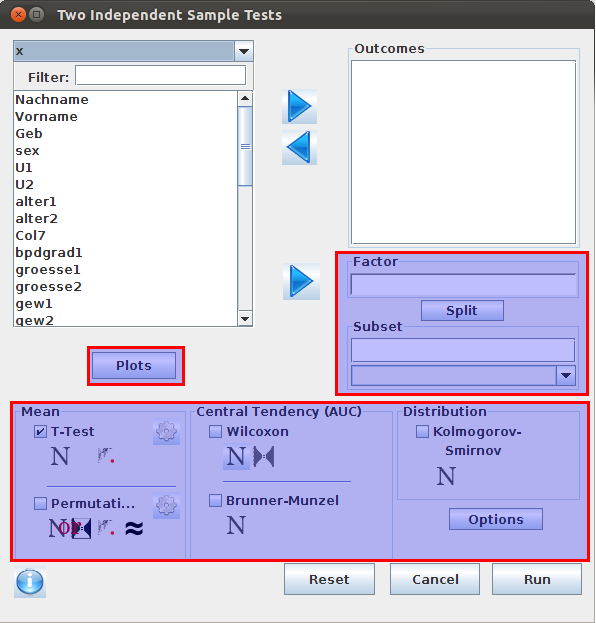Image resolution: width=596 pixels, height=623 pixels.
Task: Uncheck the T-Test checkbox
Action: 41,431
